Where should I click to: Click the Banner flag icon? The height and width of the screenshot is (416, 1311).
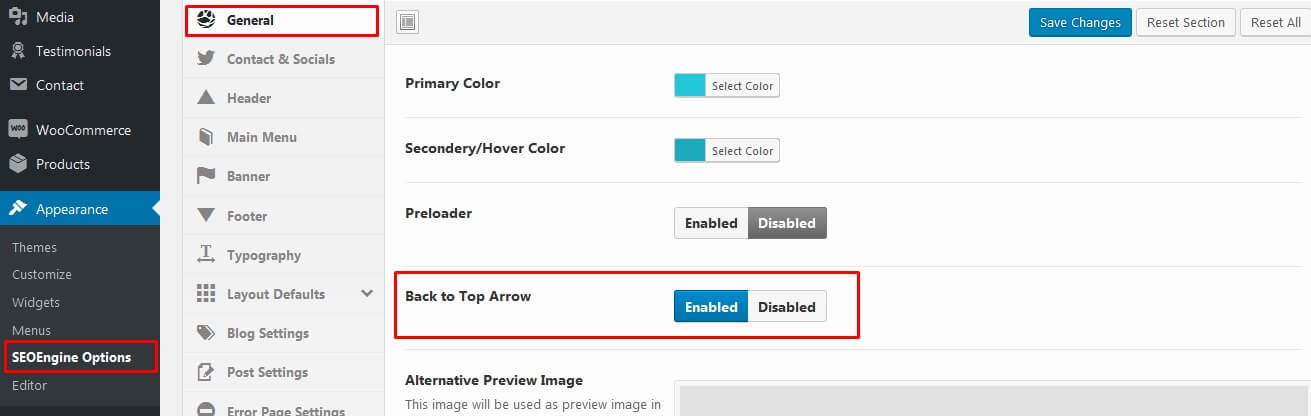[x=206, y=176]
